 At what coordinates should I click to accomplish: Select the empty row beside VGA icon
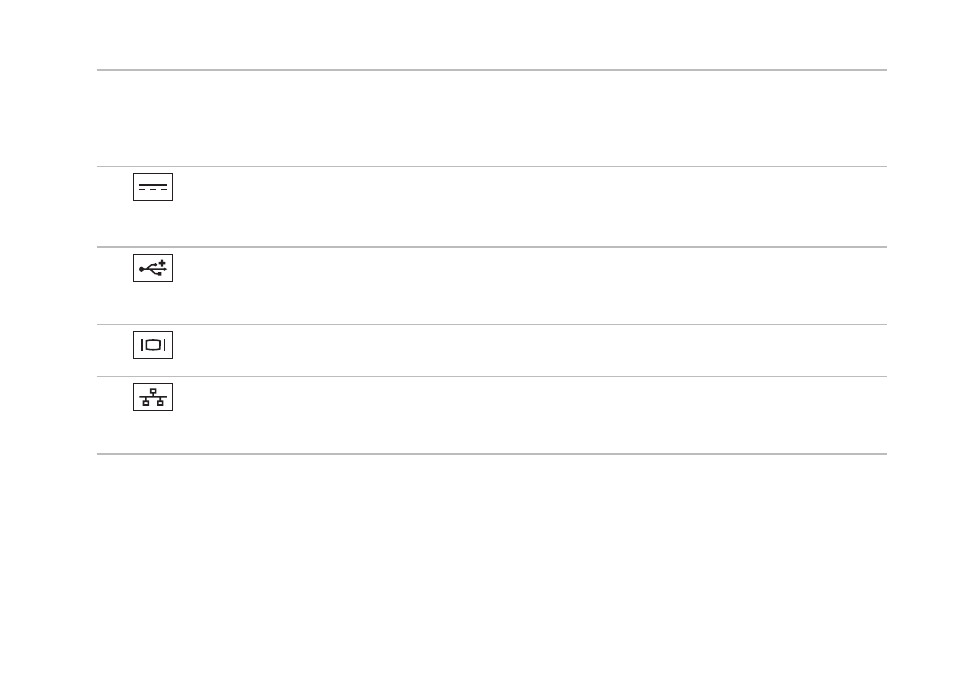pos(530,351)
